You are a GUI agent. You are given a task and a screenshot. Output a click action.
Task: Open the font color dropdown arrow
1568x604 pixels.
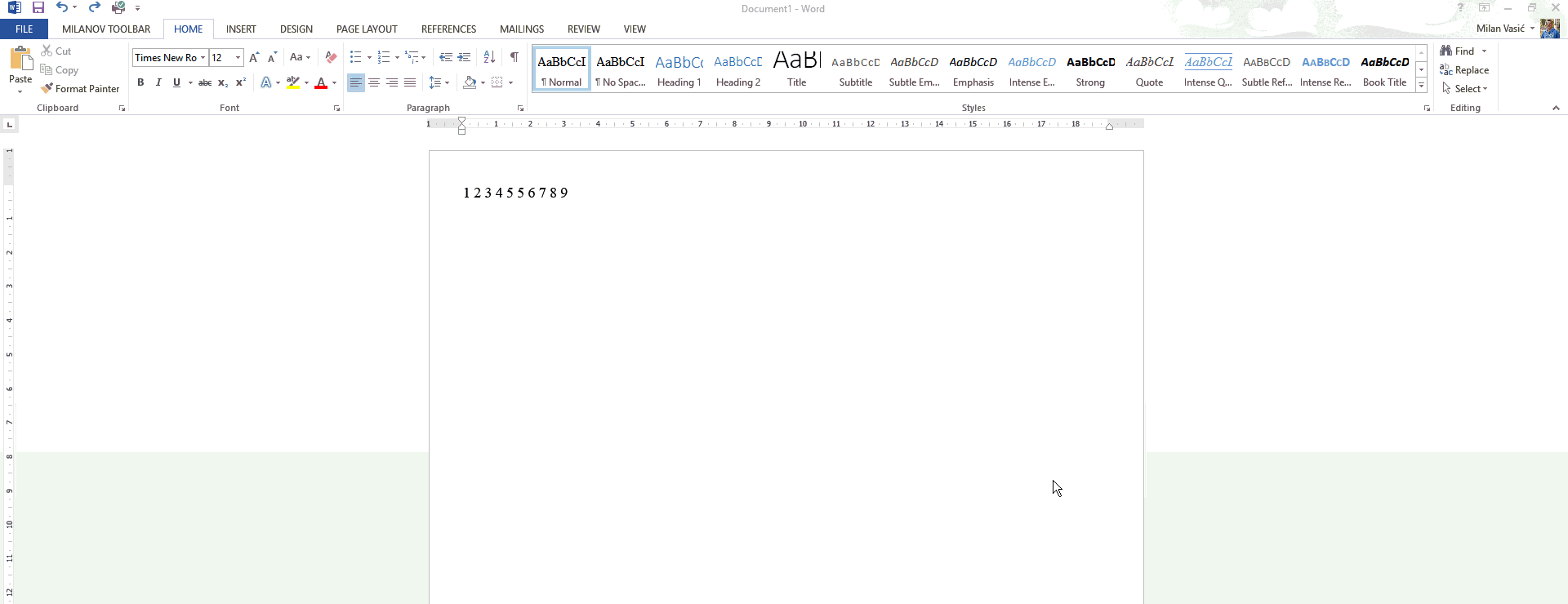coord(334,82)
